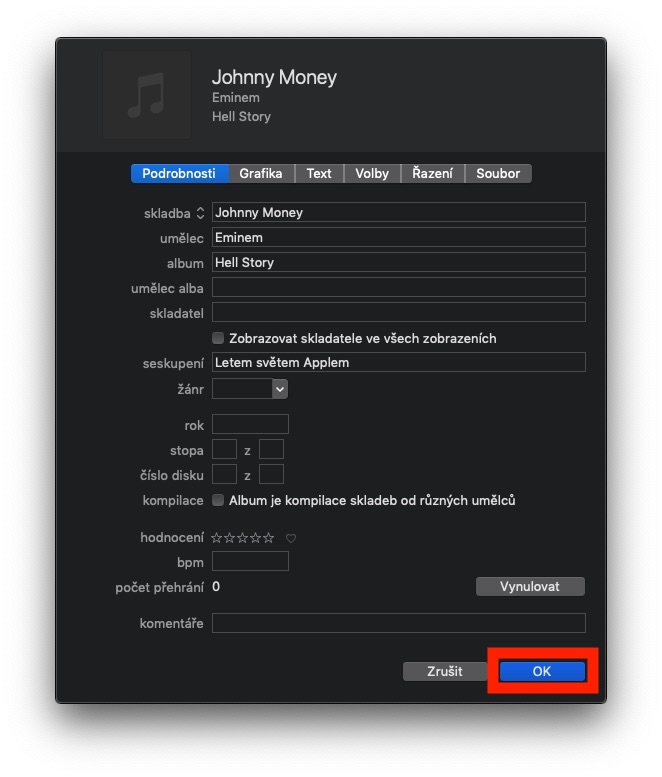Confirm changes with the OK button
Image resolution: width=662 pixels, height=777 pixels.
click(542, 671)
